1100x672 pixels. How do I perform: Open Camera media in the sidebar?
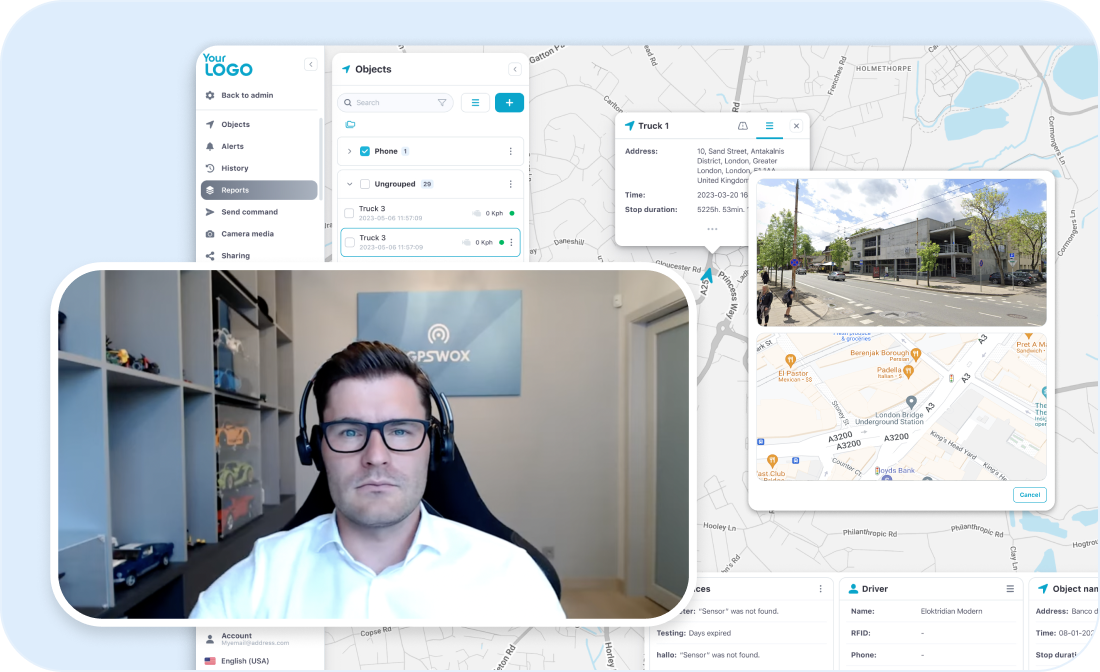247,234
